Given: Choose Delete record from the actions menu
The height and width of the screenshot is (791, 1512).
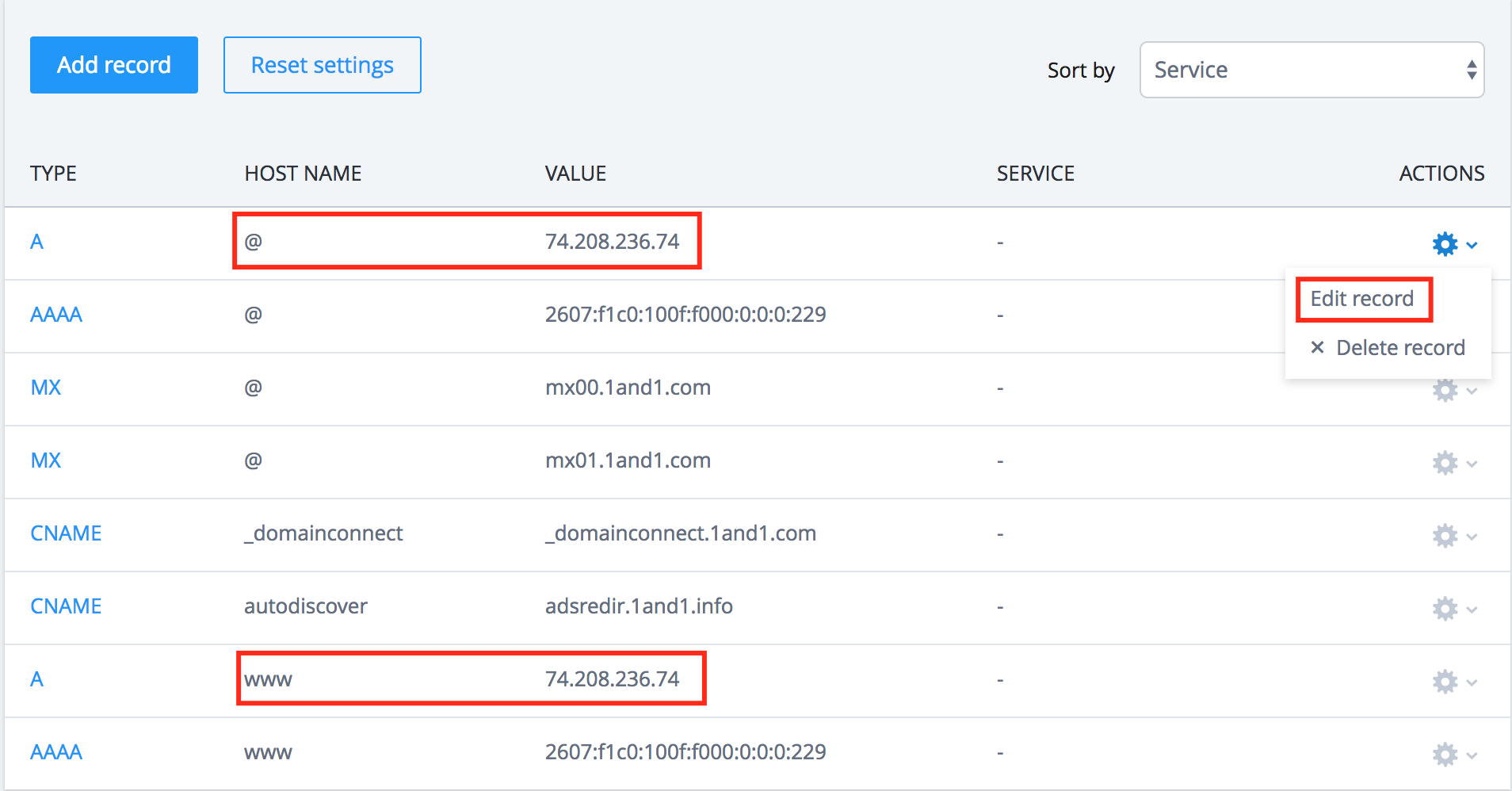Looking at the screenshot, I should pyautogui.click(x=1399, y=347).
